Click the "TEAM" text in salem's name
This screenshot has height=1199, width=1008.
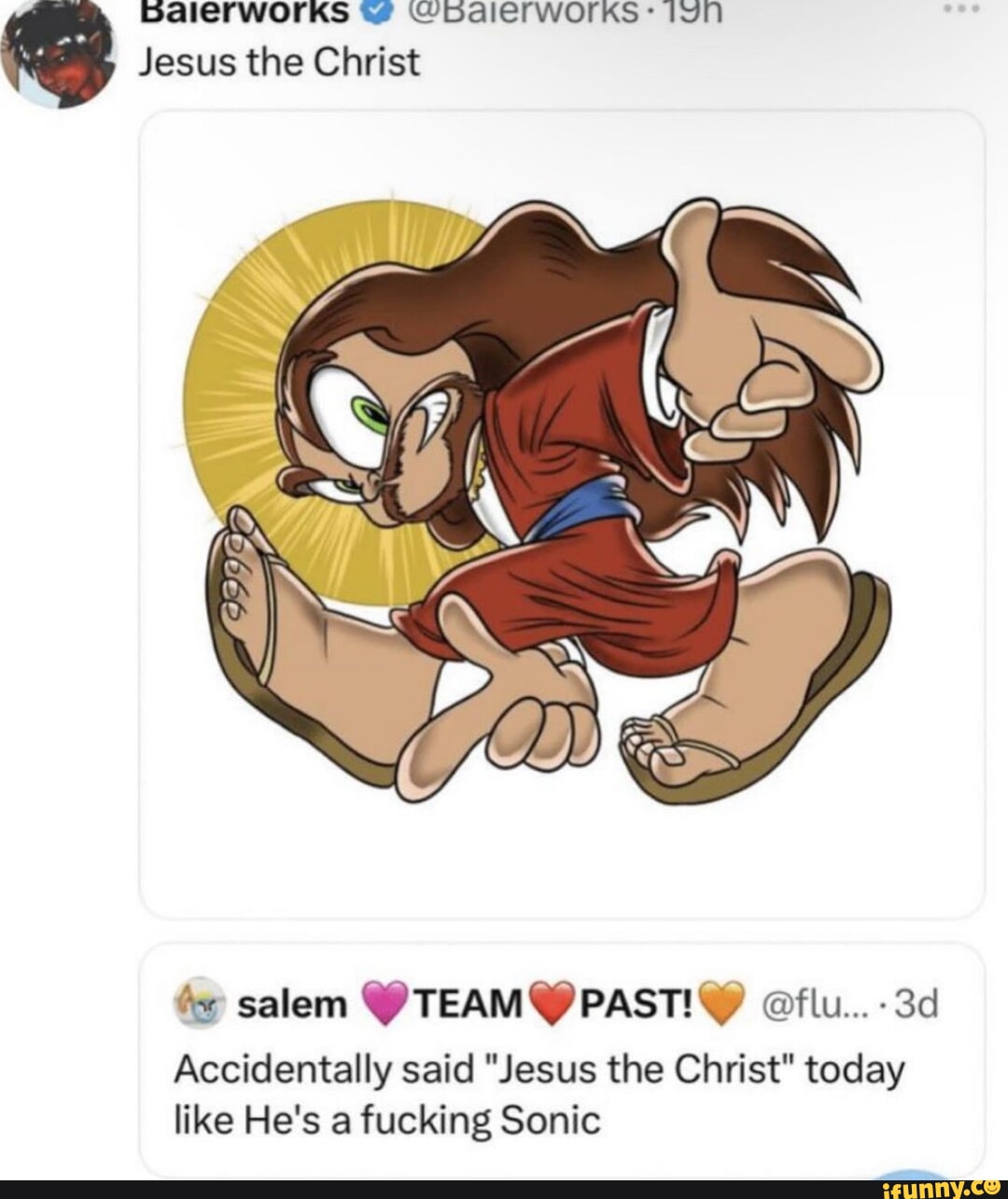click(x=465, y=1004)
